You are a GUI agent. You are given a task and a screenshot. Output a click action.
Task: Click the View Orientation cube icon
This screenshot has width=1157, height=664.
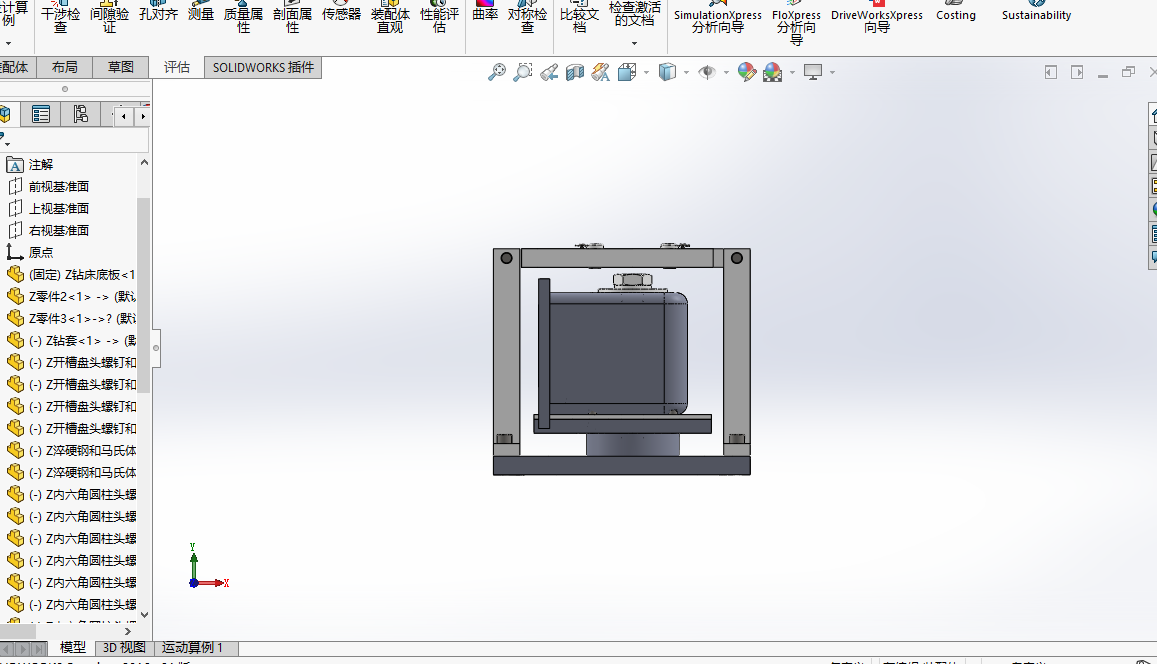626,72
